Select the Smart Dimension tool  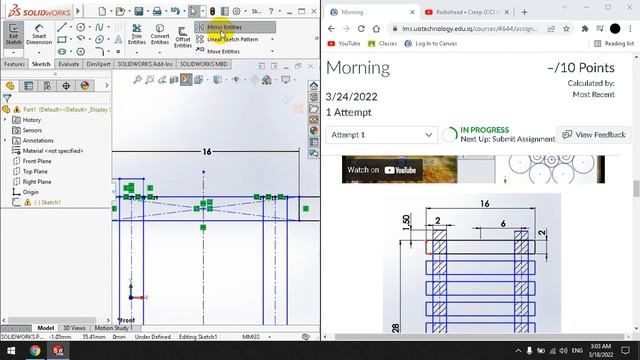(x=39, y=34)
